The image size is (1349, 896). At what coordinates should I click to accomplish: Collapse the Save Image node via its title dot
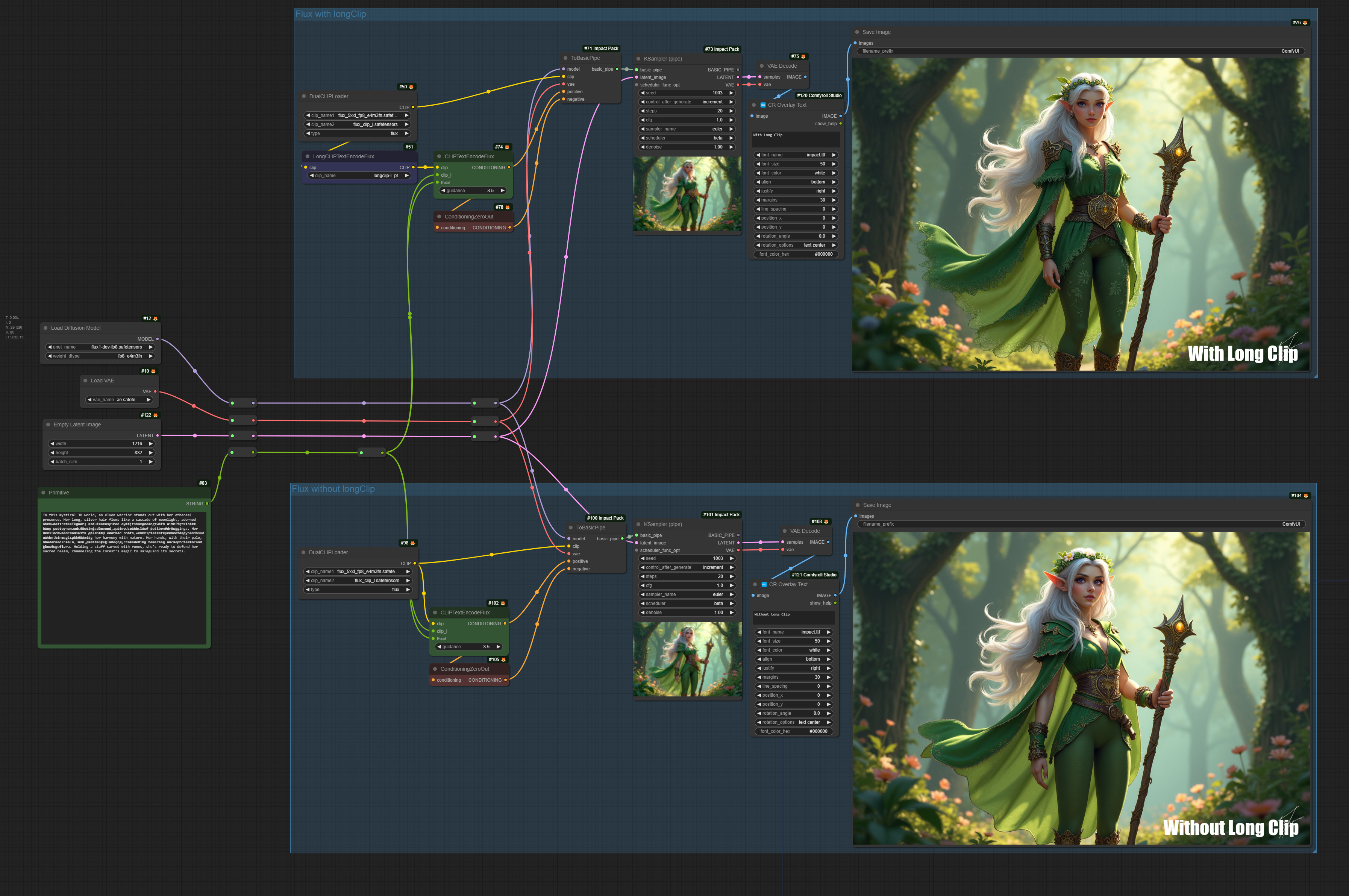click(856, 32)
